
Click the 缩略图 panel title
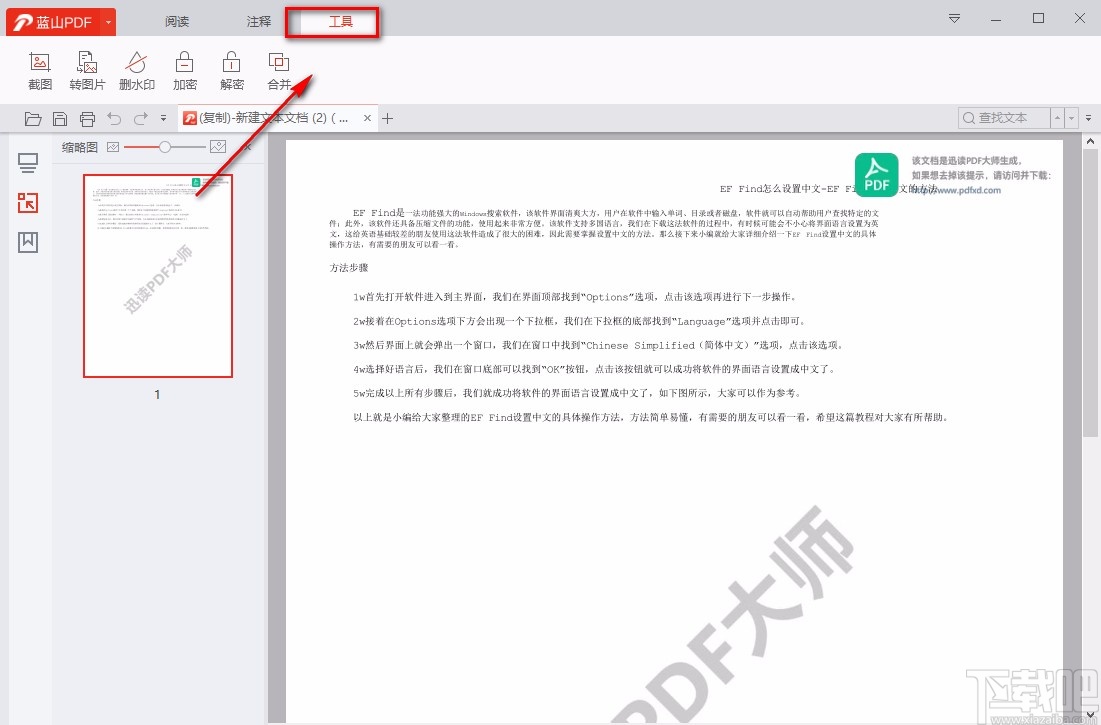click(x=79, y=147)
